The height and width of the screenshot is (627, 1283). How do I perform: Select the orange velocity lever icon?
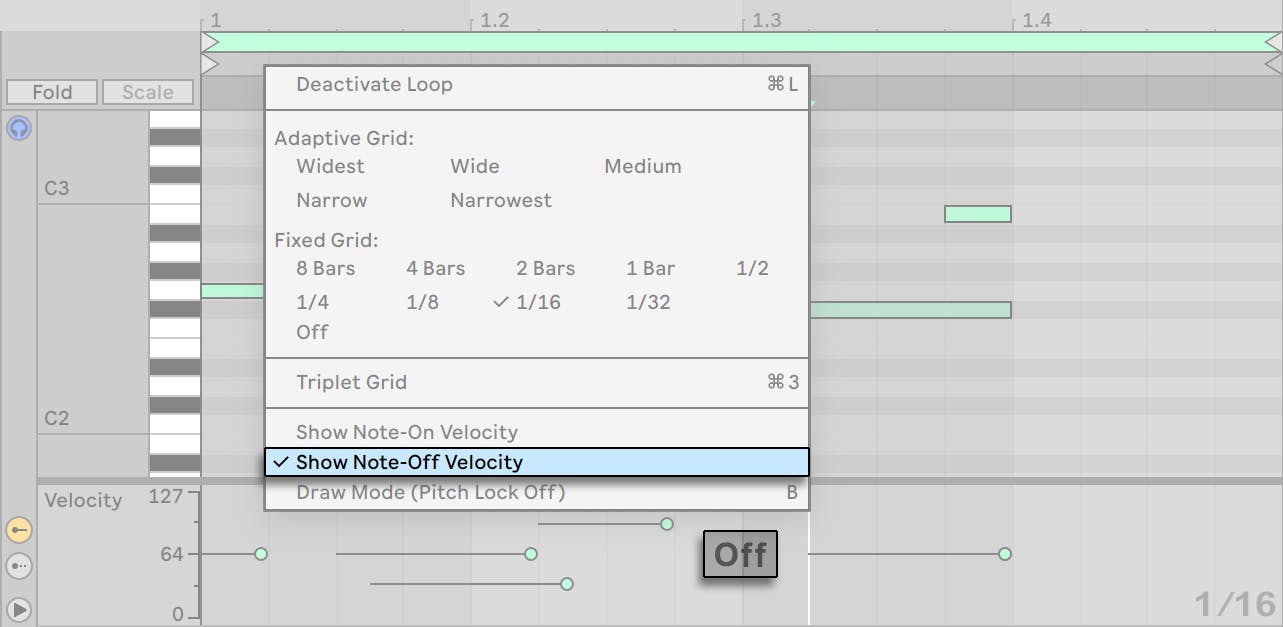[18, 530]
